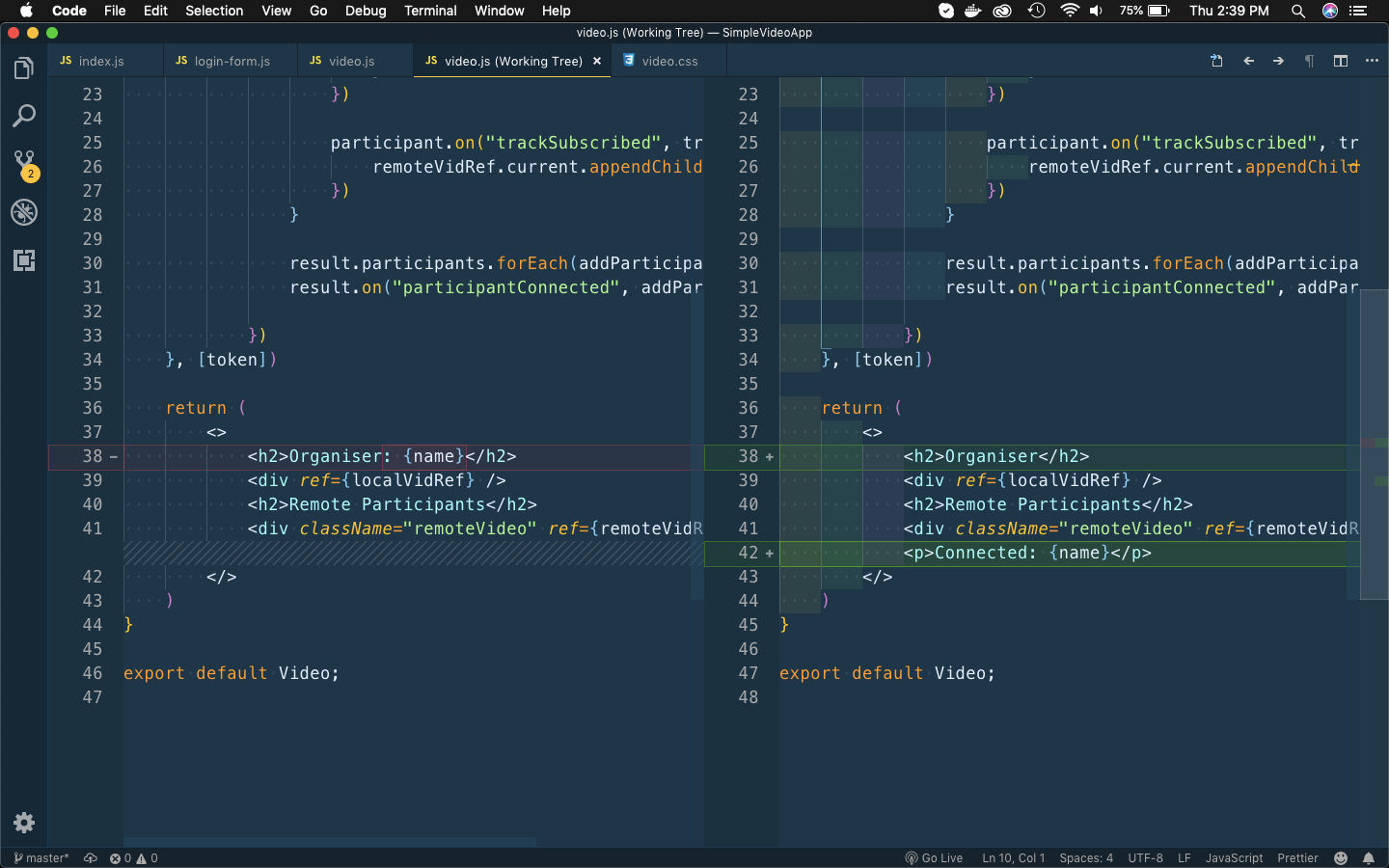This screenshot has width=1389, height=868.
Task: Open Siri from the menu bar
Action: click(1330, 11)
